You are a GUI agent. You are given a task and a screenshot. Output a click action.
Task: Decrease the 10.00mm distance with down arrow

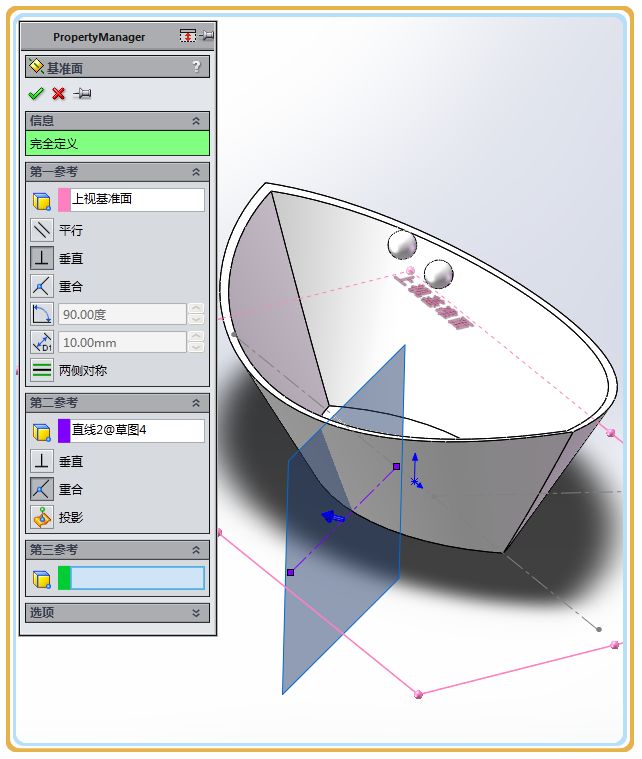pos(196,348)
